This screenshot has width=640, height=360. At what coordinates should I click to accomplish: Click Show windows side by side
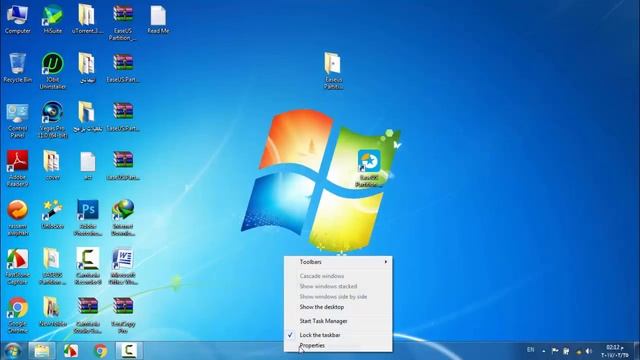pos(338,296)
